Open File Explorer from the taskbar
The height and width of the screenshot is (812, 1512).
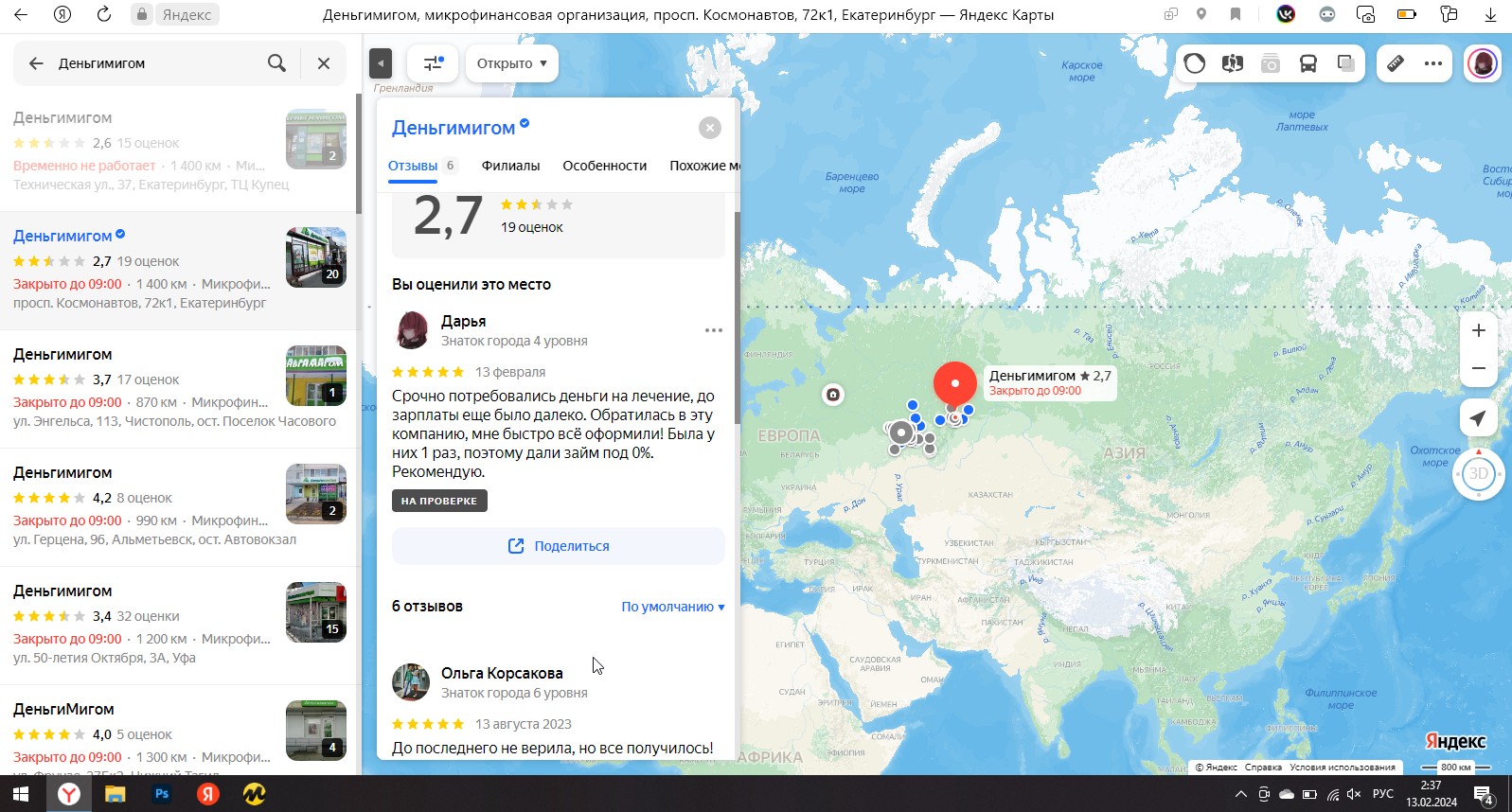(115, 794)
